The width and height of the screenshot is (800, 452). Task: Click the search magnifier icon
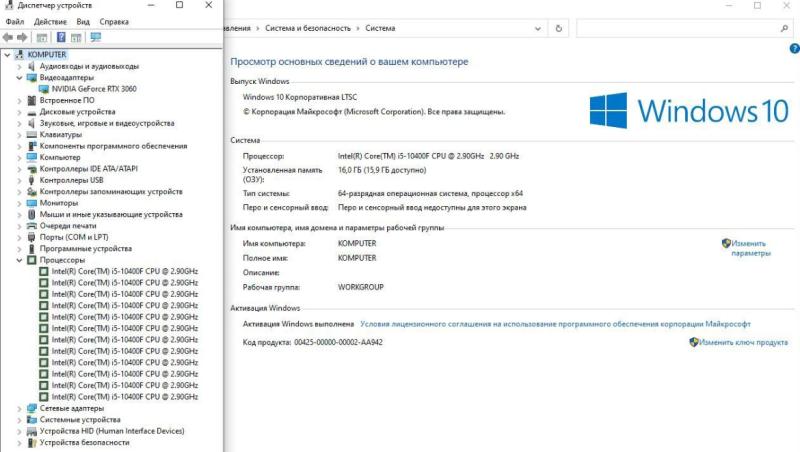click(x=784, y=29)
